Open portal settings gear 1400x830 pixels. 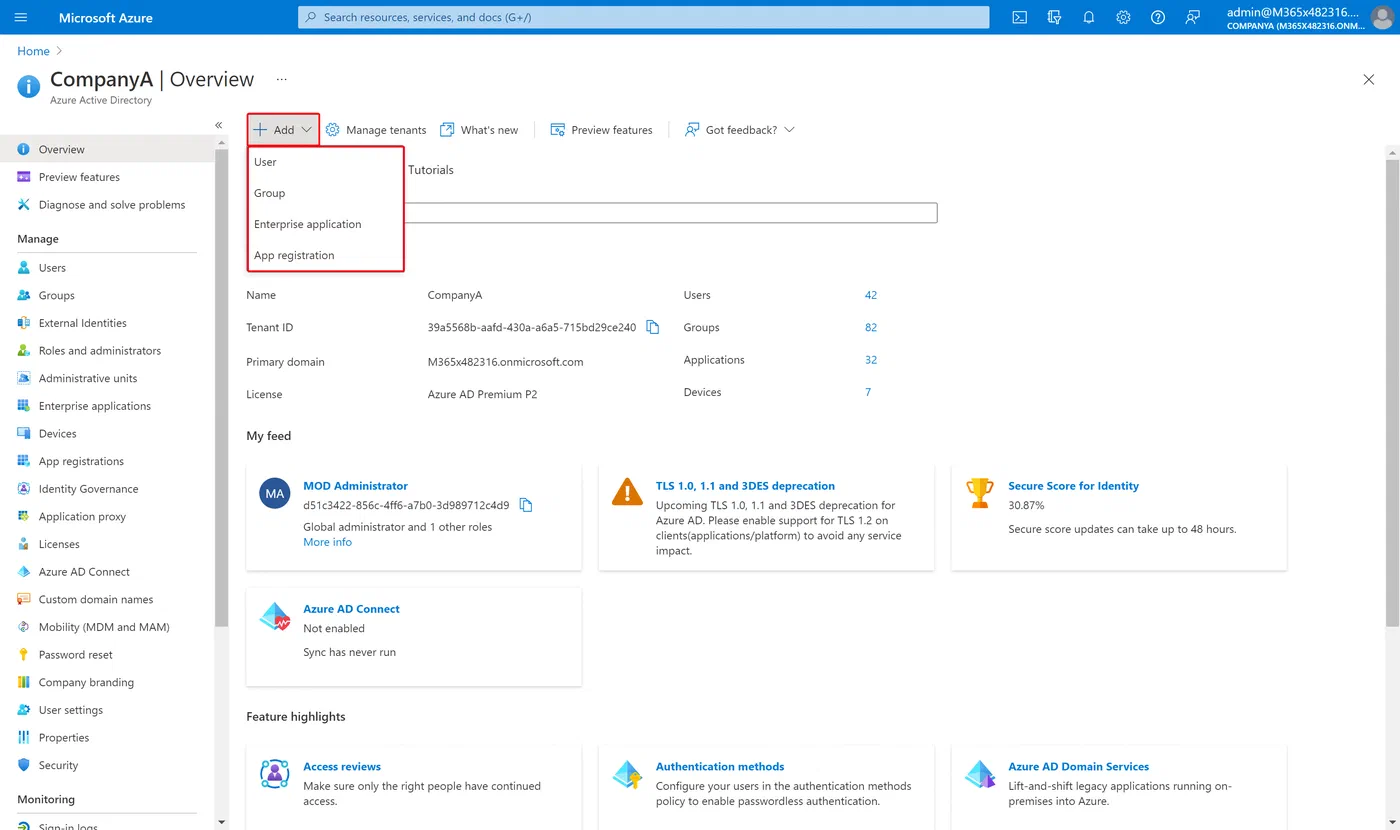tap(1123, 17)
